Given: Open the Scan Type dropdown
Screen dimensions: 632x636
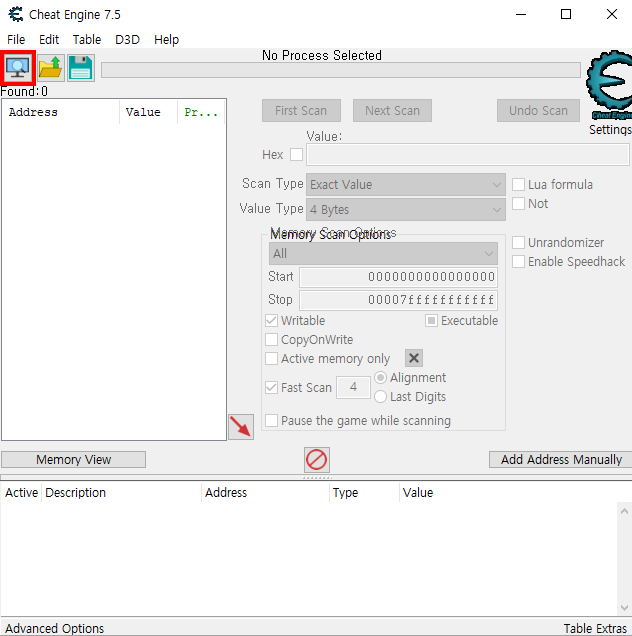Looking at the screenshot, I should [406, 185].
